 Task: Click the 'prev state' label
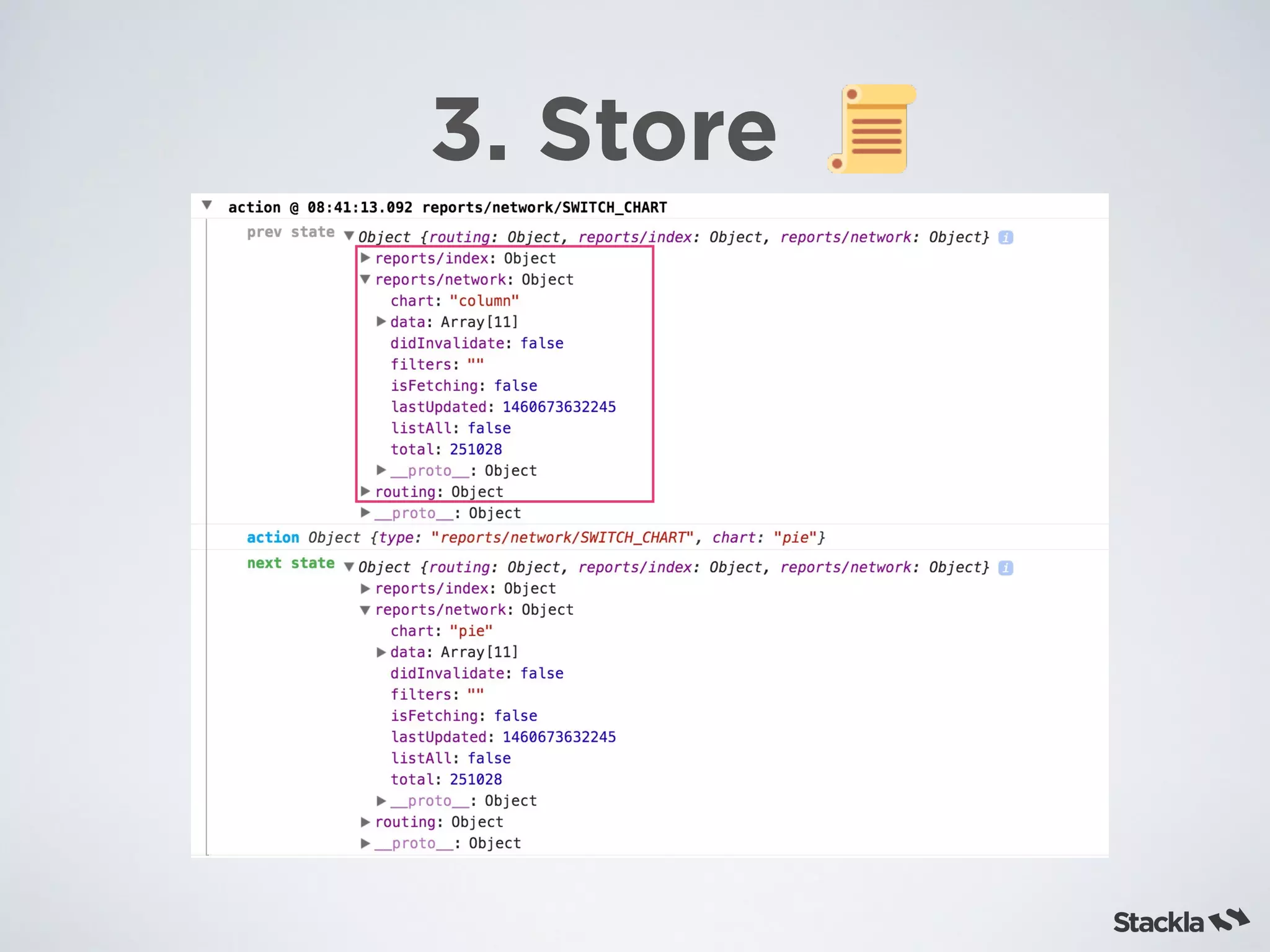click(290, 232)
